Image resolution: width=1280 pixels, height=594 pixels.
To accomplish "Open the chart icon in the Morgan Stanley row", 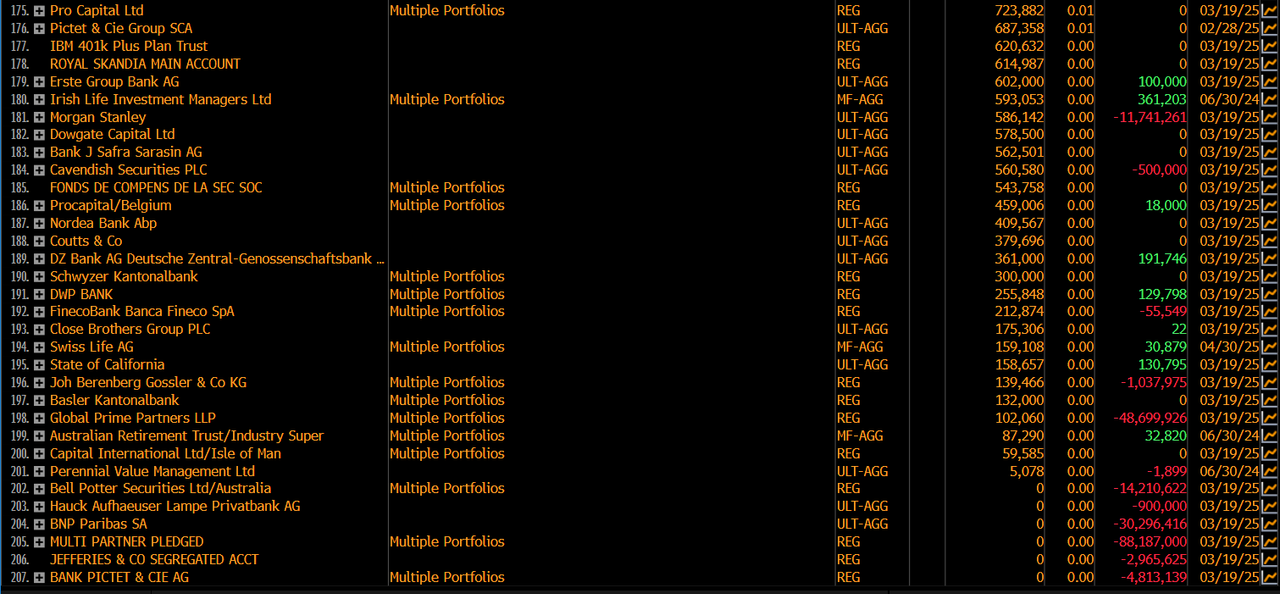I will 1270,117.
